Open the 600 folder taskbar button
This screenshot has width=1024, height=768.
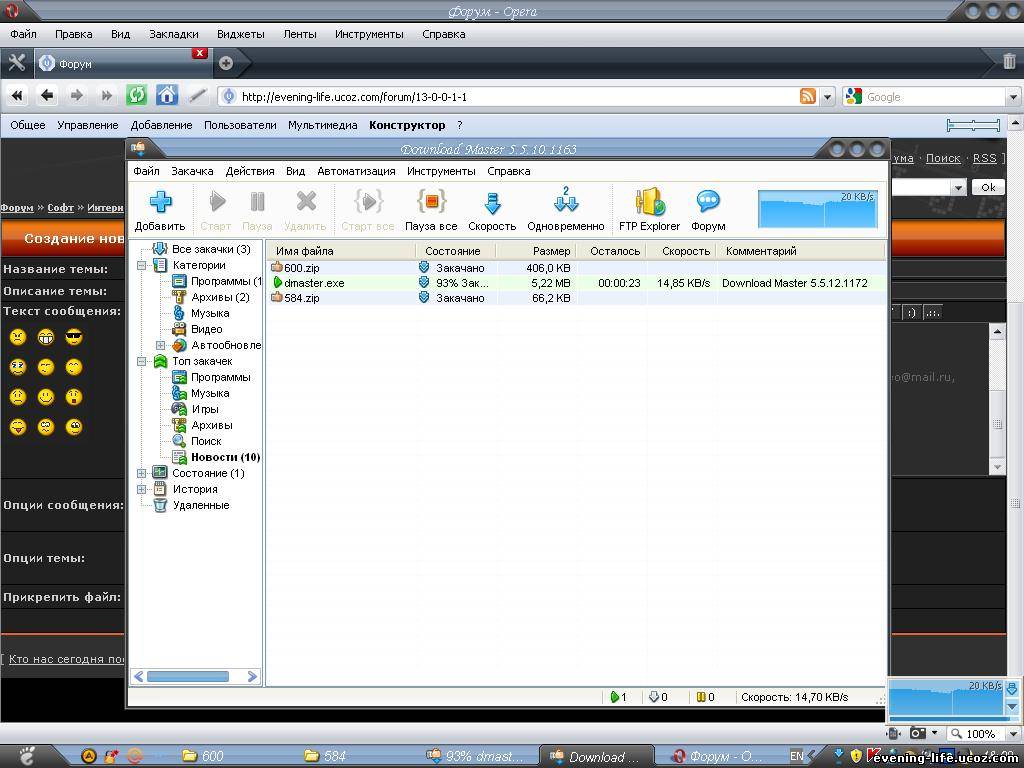point(202,756)
